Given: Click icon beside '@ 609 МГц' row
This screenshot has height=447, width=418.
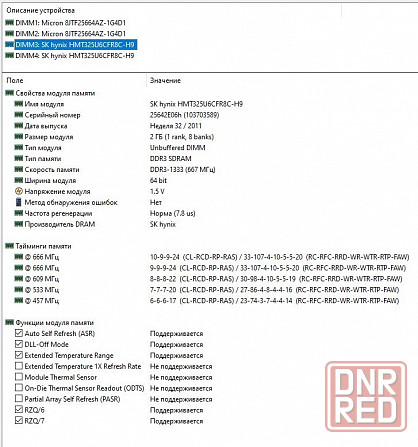Looking at the screenshot, I should tap(19, 278).
